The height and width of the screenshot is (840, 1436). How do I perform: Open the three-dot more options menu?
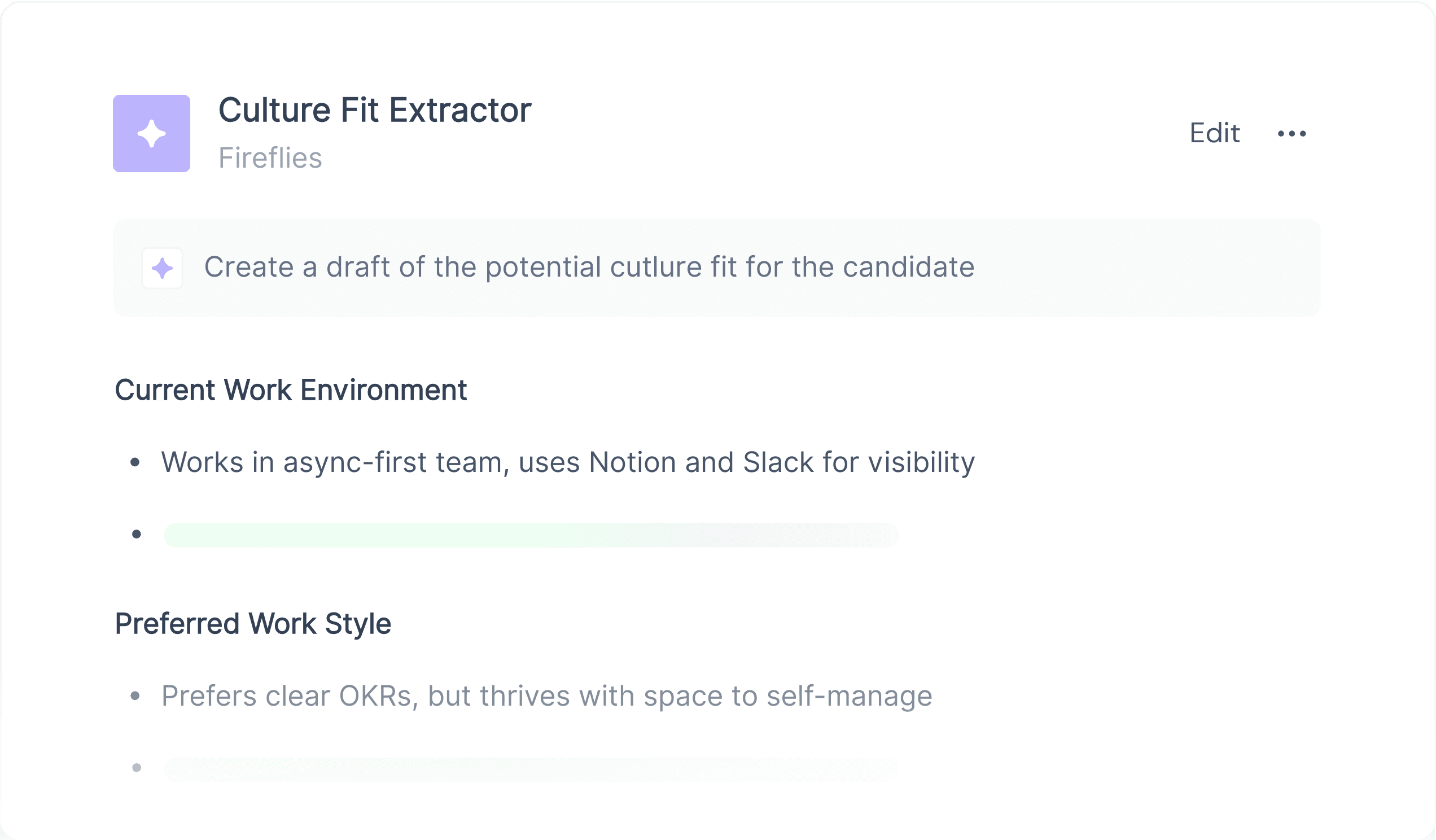(1291, 133)
